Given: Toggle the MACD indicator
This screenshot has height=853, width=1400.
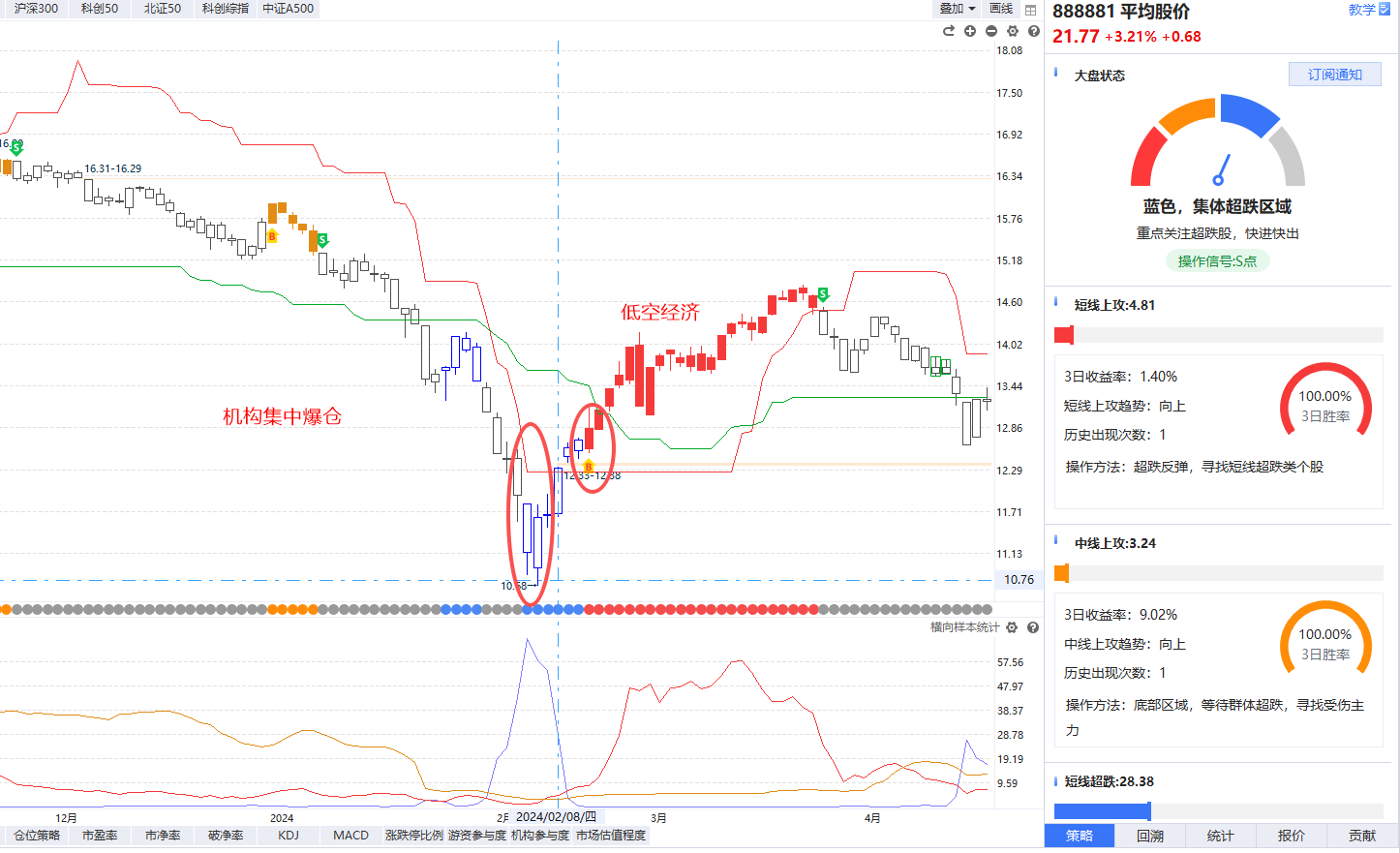Looking at the screenshot, I should pos(350,835).
